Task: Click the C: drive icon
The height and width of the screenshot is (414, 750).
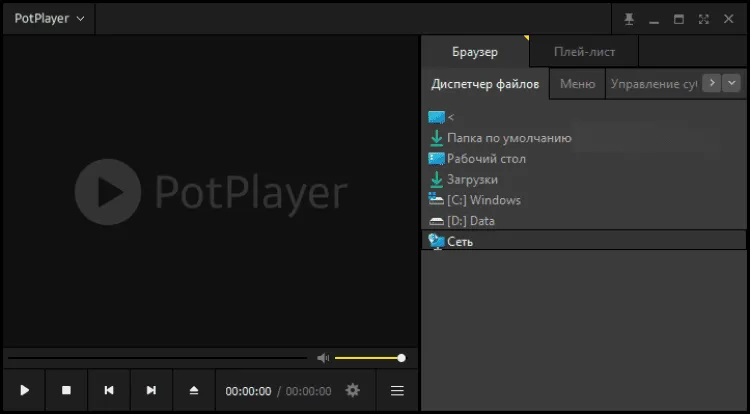Action: pyautogui.click(x=436, y=199)
